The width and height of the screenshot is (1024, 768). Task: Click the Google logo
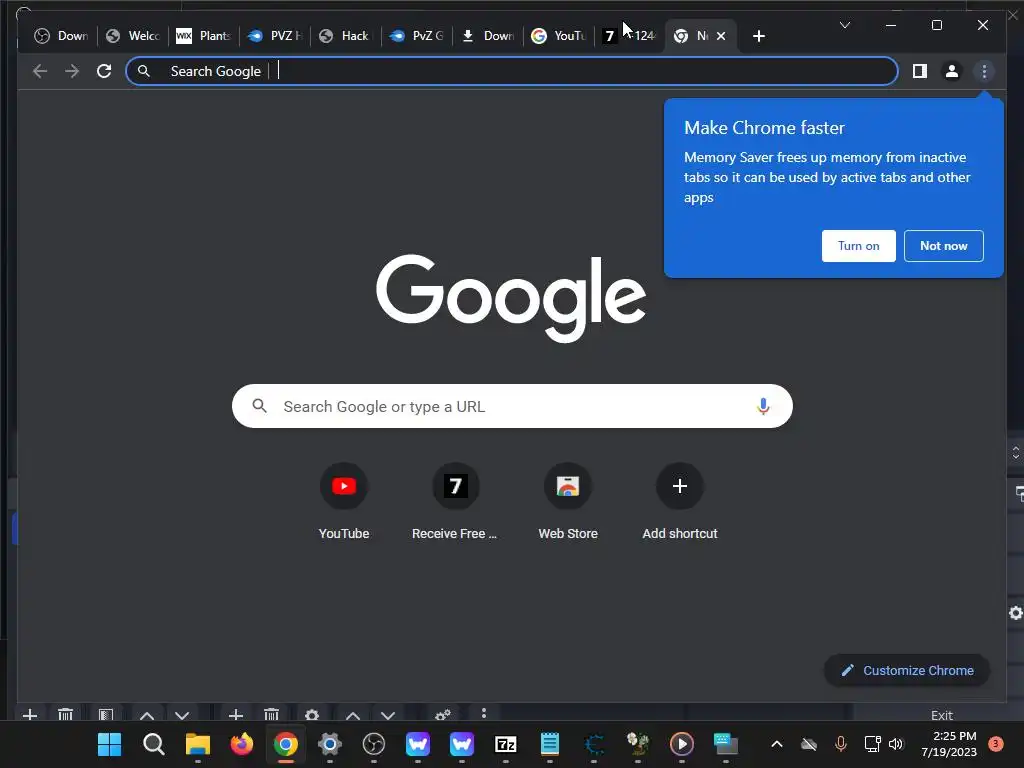pos(511,298)
